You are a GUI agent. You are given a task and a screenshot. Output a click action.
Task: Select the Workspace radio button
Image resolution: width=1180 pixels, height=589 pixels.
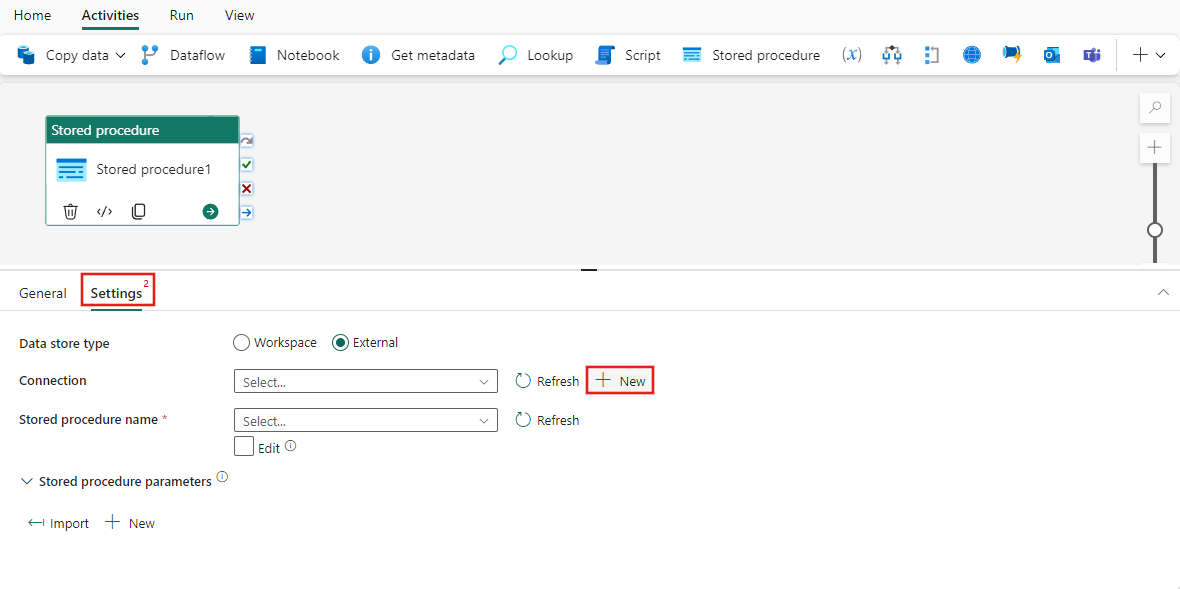(x=241, y=342)
